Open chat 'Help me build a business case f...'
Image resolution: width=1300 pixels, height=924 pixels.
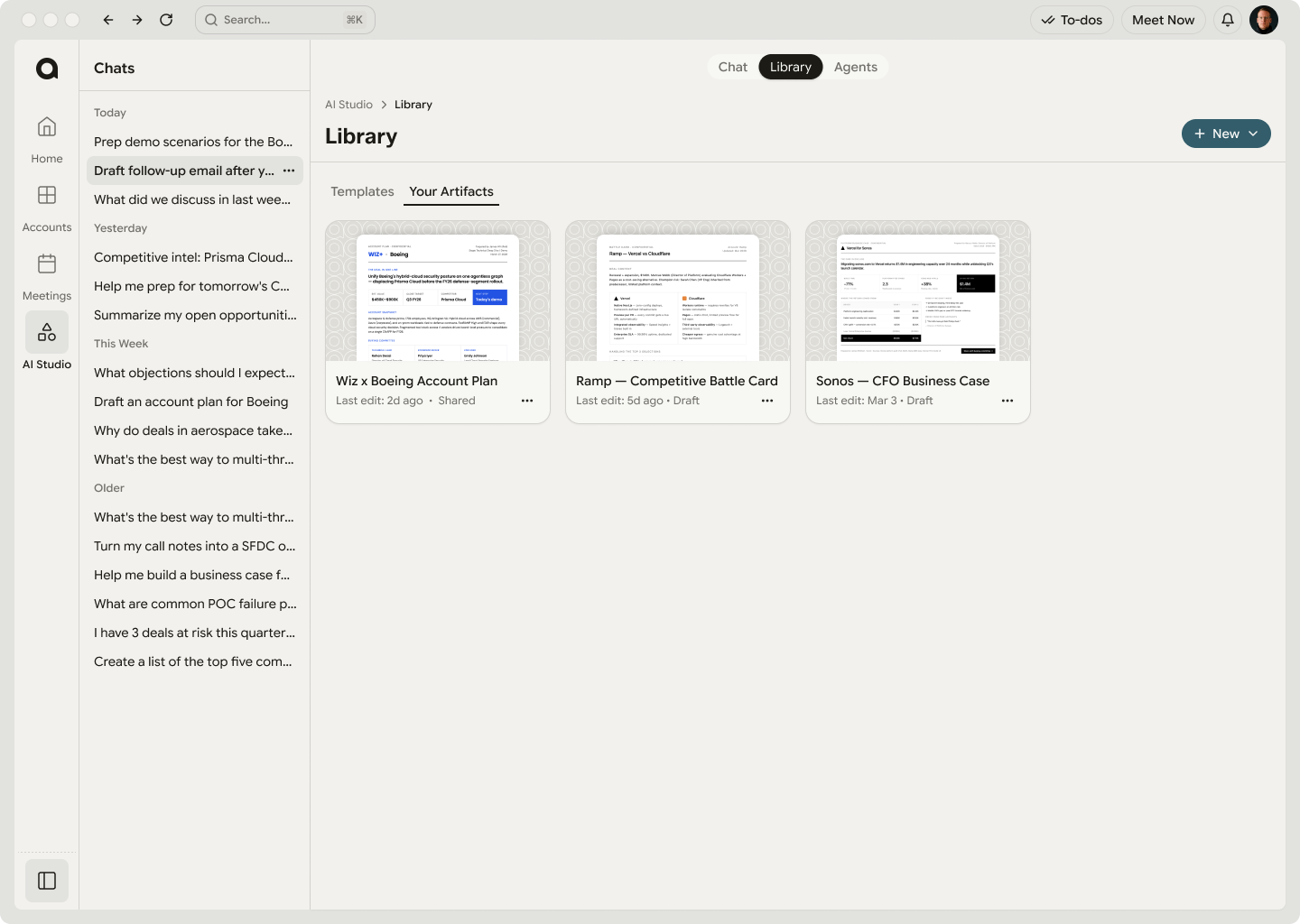point(195,575)
